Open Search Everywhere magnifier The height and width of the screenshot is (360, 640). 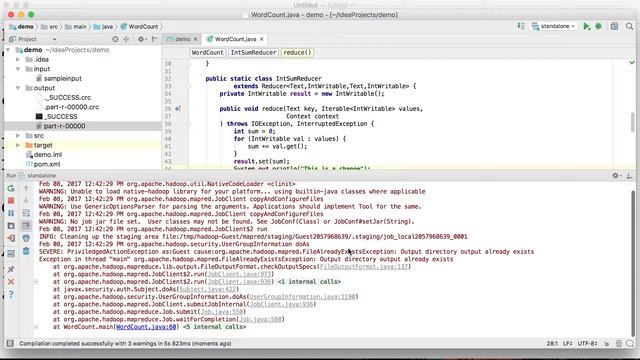point(629,26)
